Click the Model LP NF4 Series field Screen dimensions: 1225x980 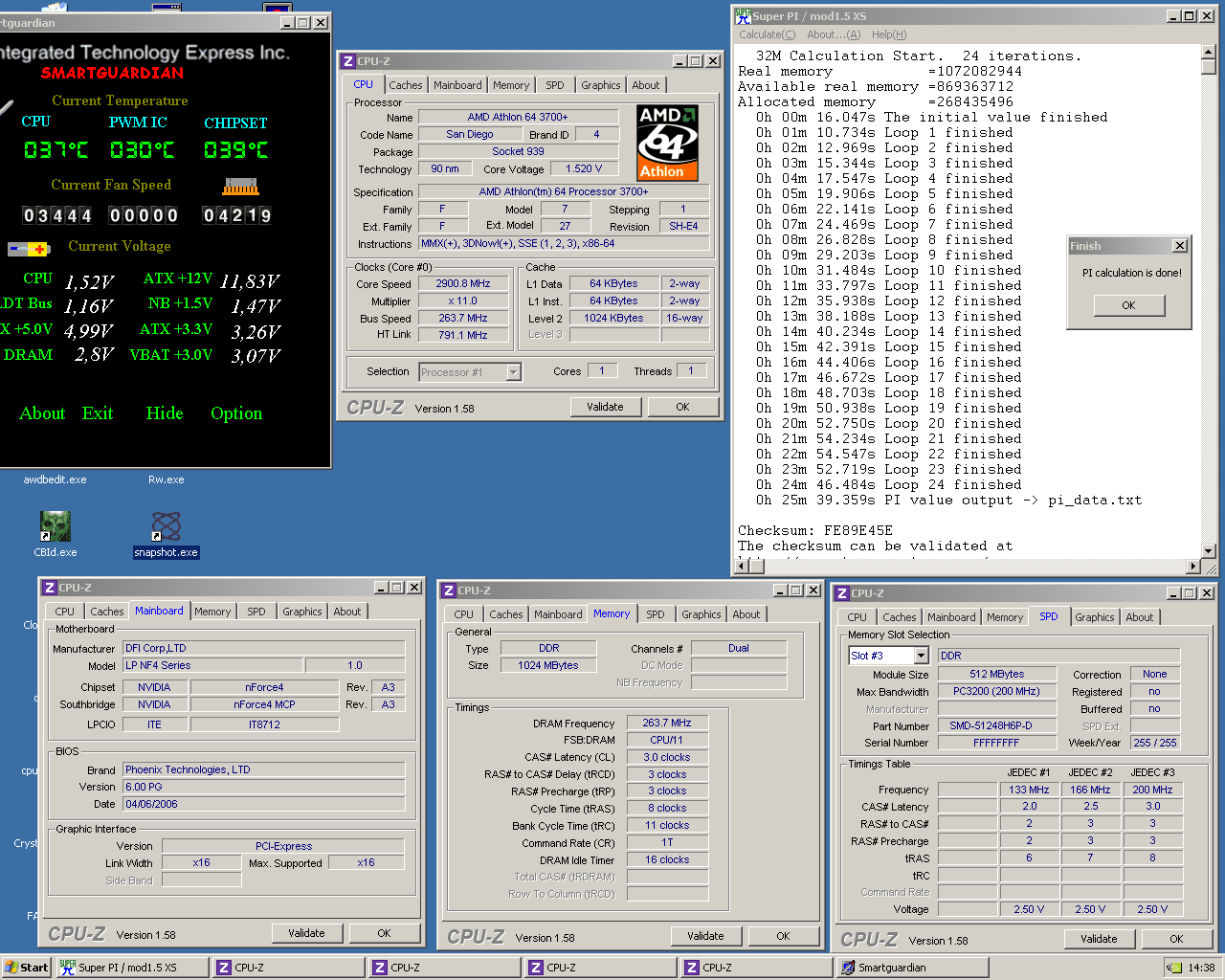212,665
